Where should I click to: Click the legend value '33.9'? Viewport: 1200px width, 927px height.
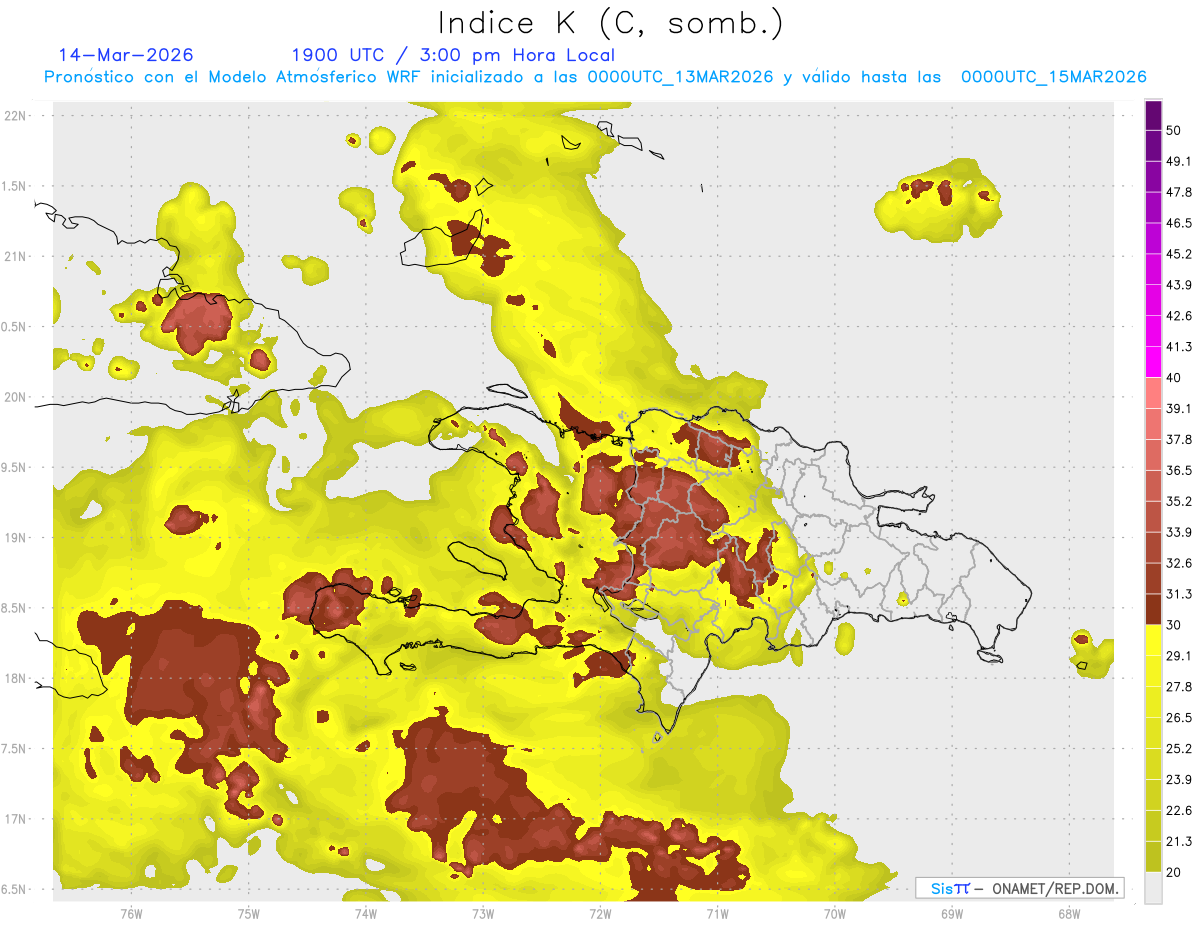pos(1179,532)
